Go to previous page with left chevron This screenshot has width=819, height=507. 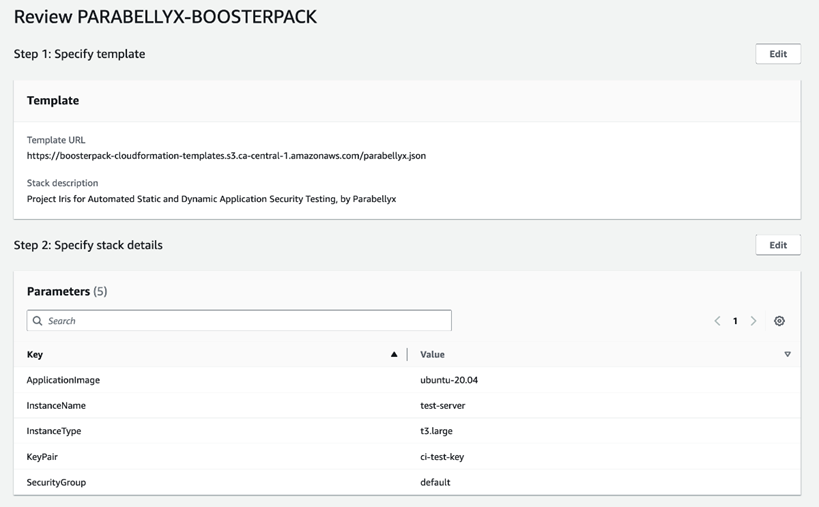coord(717,321)
